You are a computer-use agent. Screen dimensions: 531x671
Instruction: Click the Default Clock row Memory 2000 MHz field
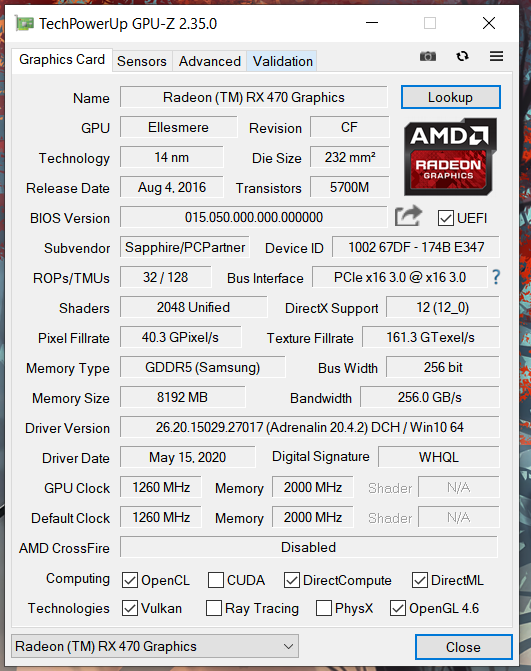click(313, 517)
